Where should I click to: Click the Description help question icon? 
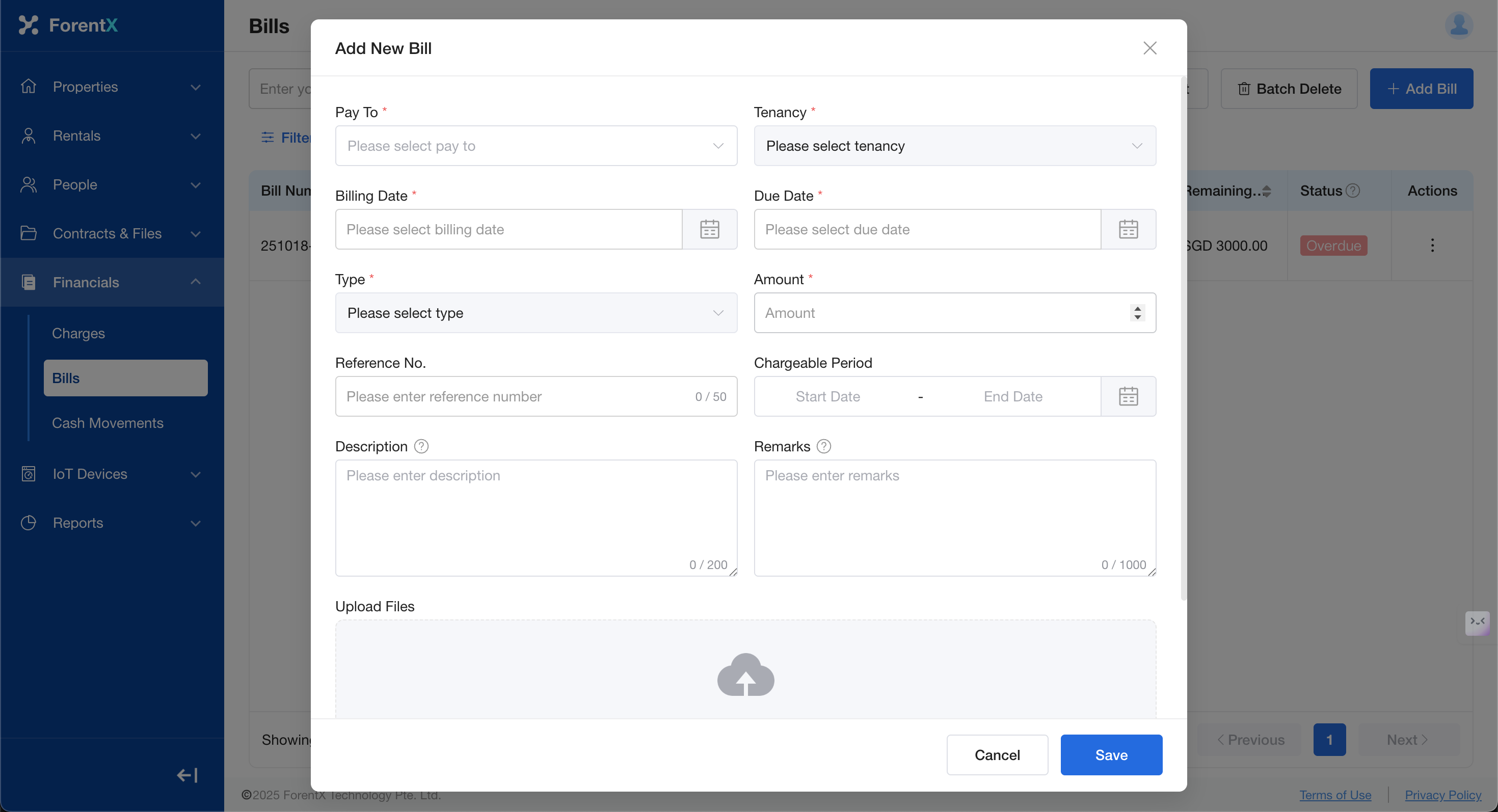pyautogui.click(x=421, y=446)
